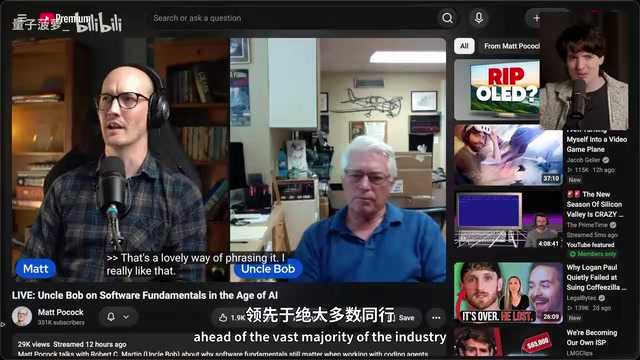Click the notification bell icon
640x360 pixels.
(x=111, y=317)
